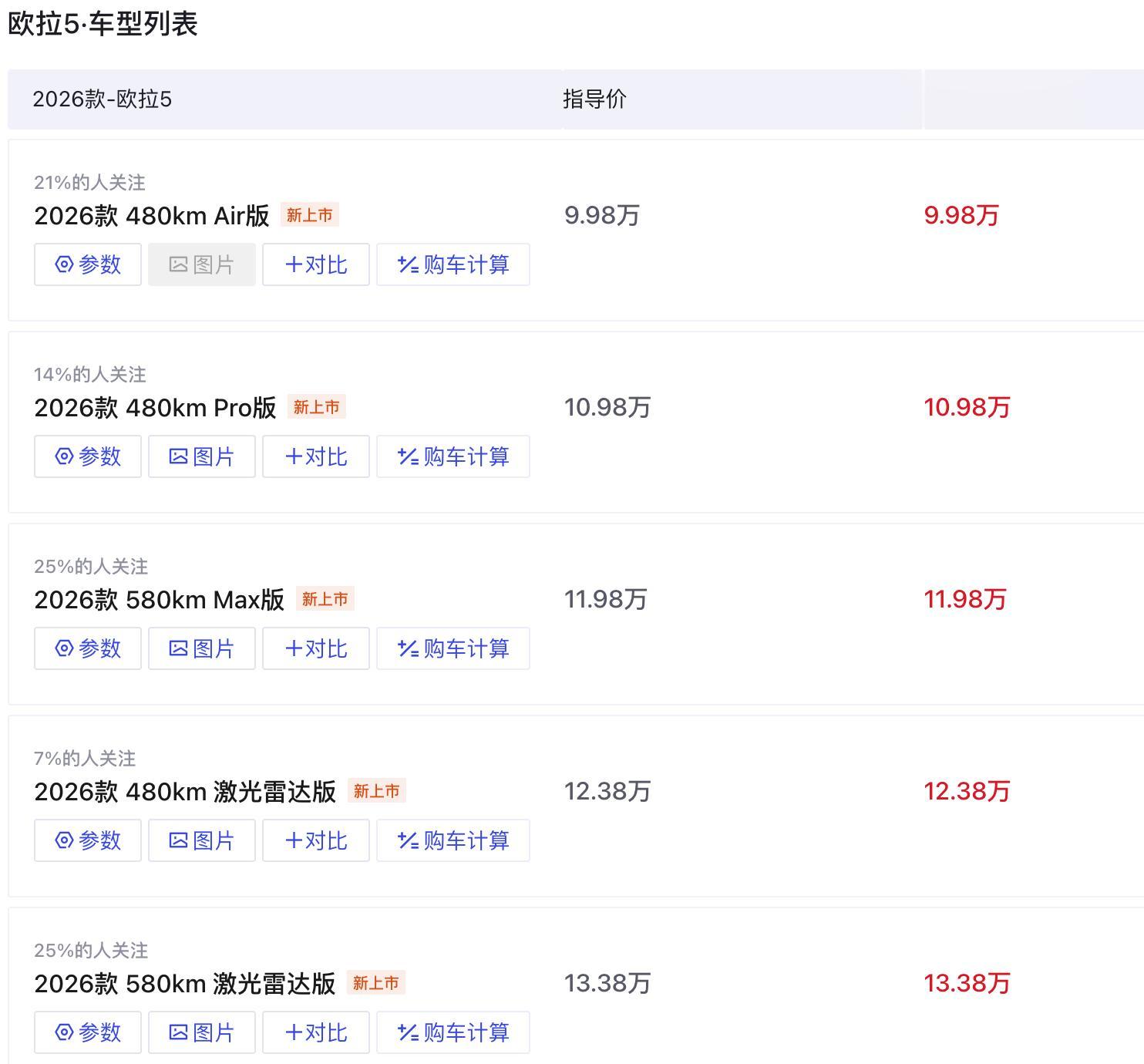Open 购车计算 for 480km Pro版

click(x=453, y=456)
